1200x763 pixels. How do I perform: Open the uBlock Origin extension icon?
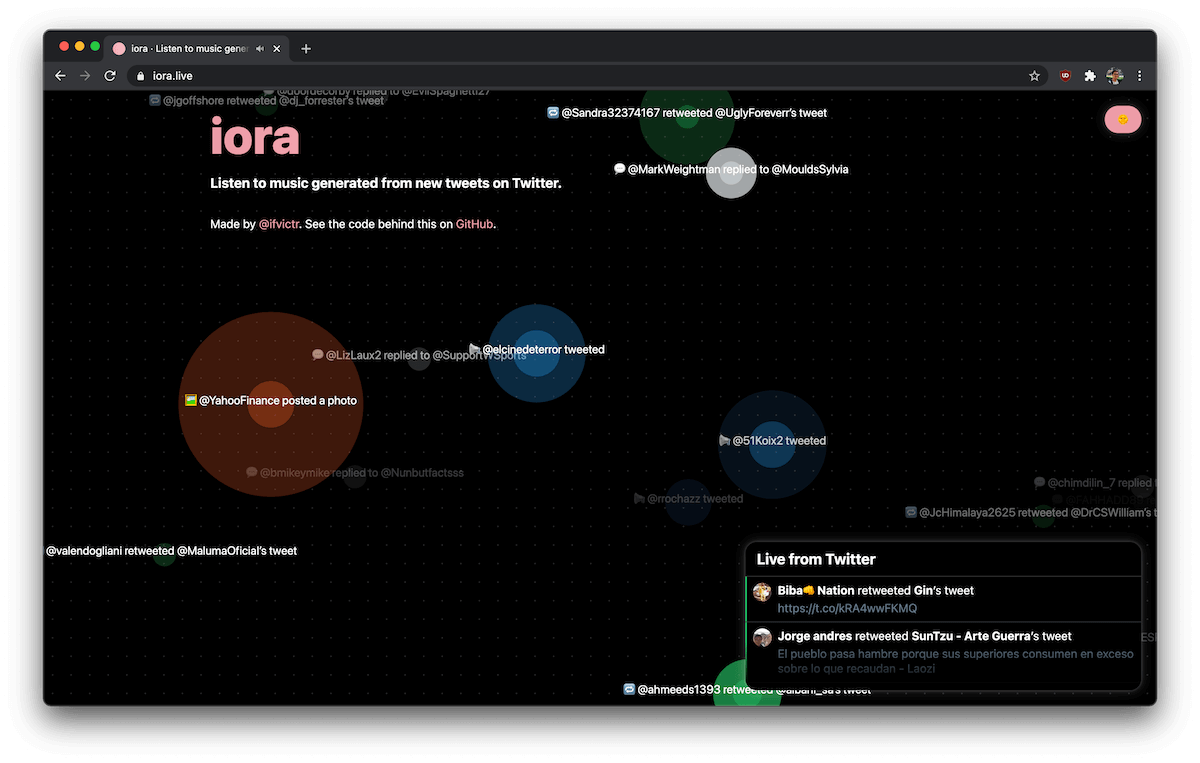(x=1065, y=76)
